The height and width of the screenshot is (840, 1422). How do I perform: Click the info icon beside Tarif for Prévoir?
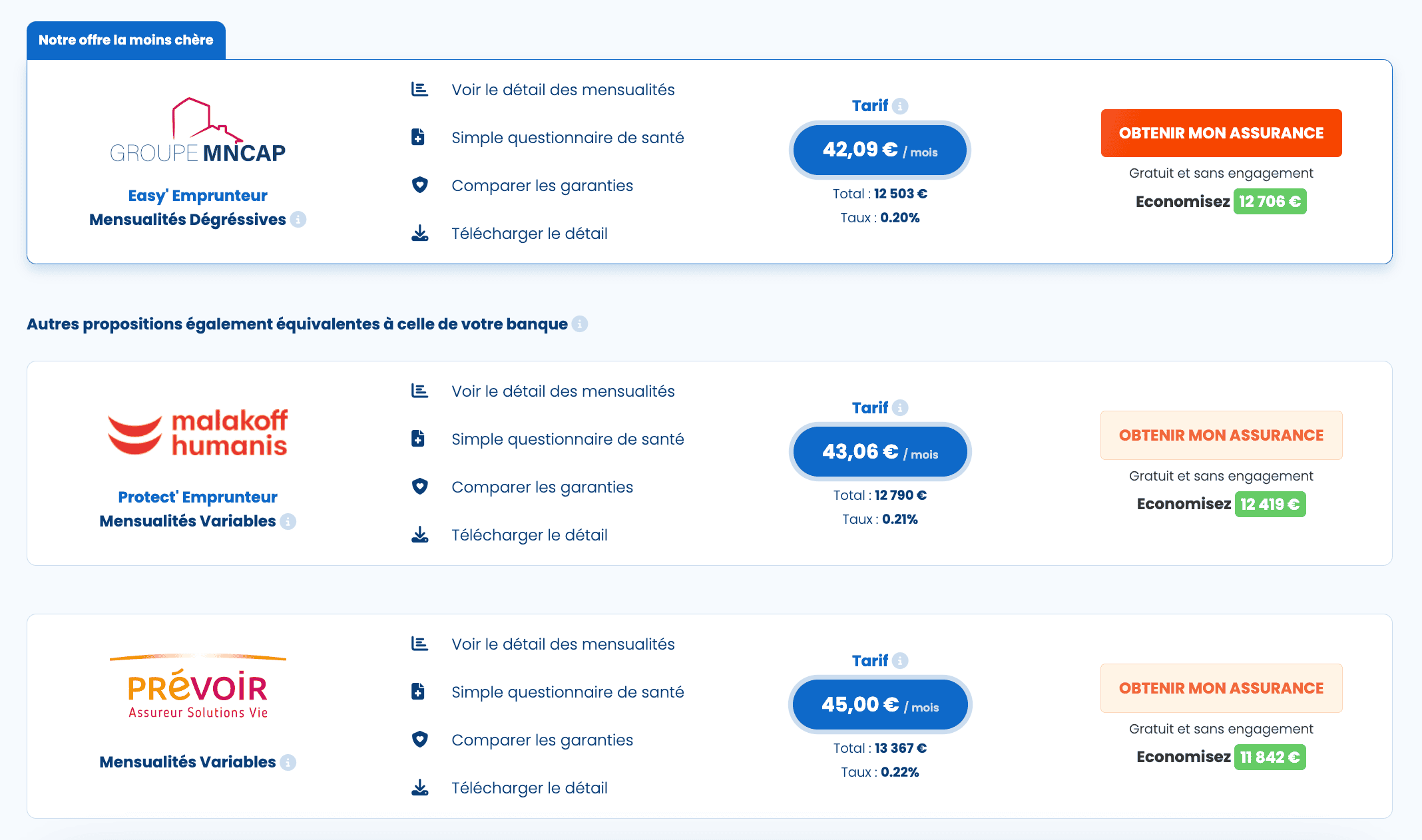click(901, 660)
